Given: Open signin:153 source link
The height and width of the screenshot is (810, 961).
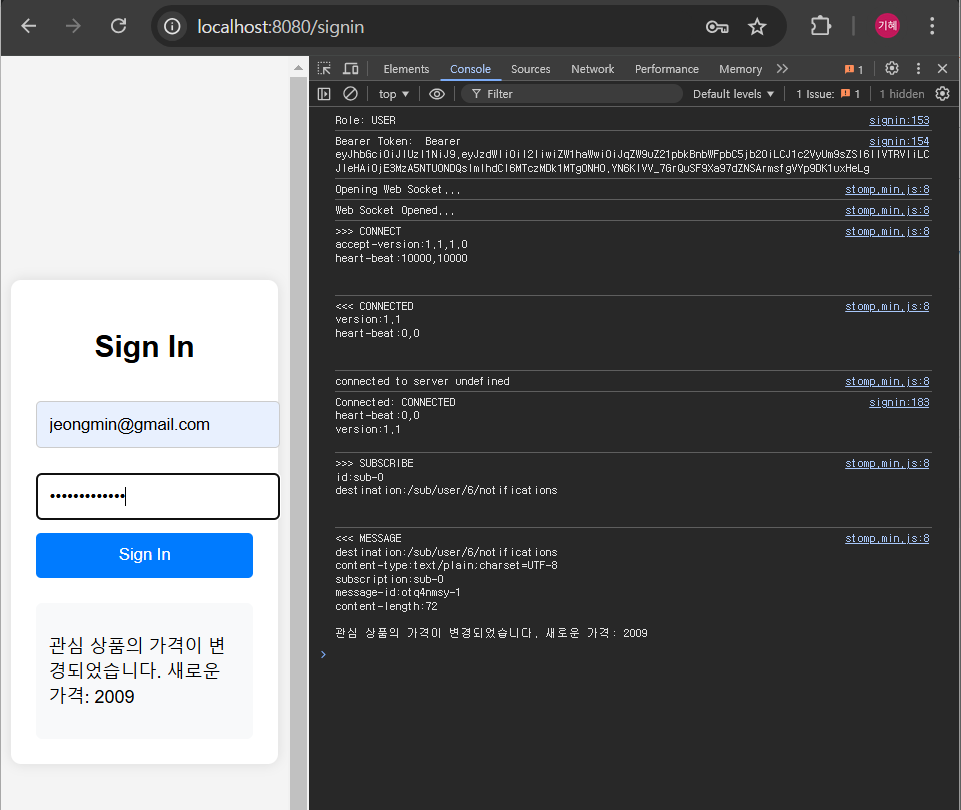Looking at the screenshot, I should 898,120.
